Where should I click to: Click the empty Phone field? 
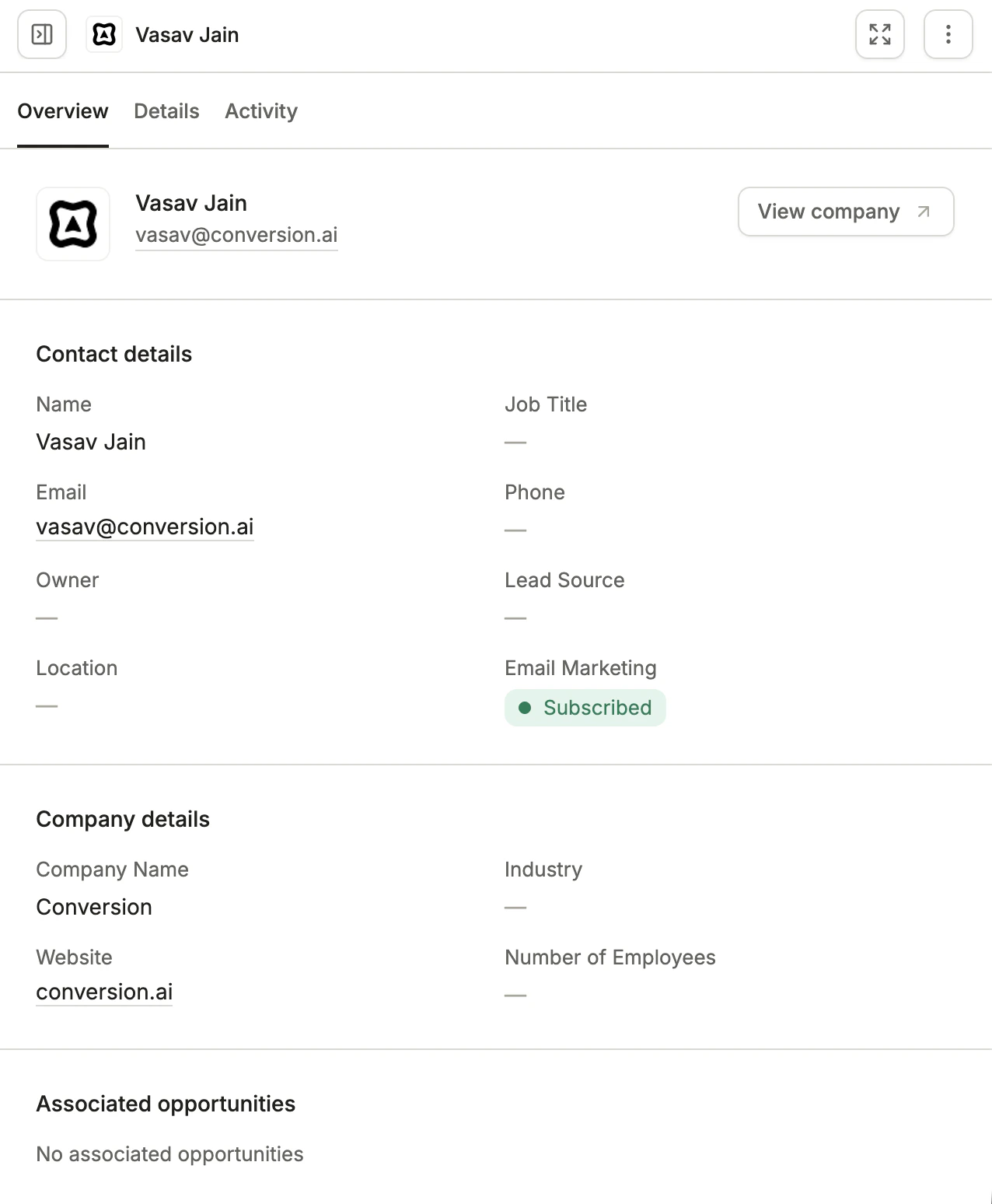click(x=515, y=529)
